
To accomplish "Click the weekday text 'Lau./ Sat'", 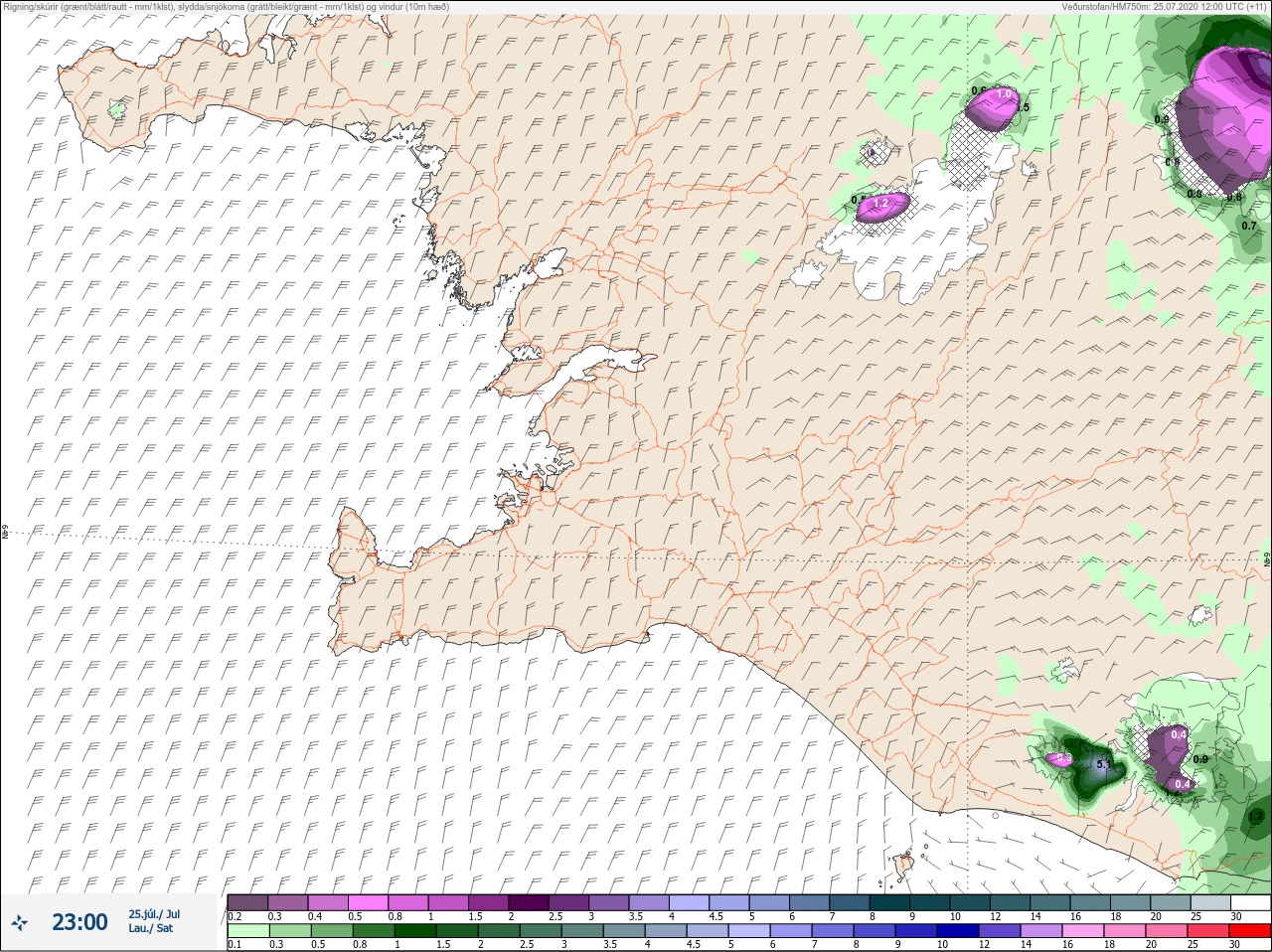I will [x=150, y=928].
